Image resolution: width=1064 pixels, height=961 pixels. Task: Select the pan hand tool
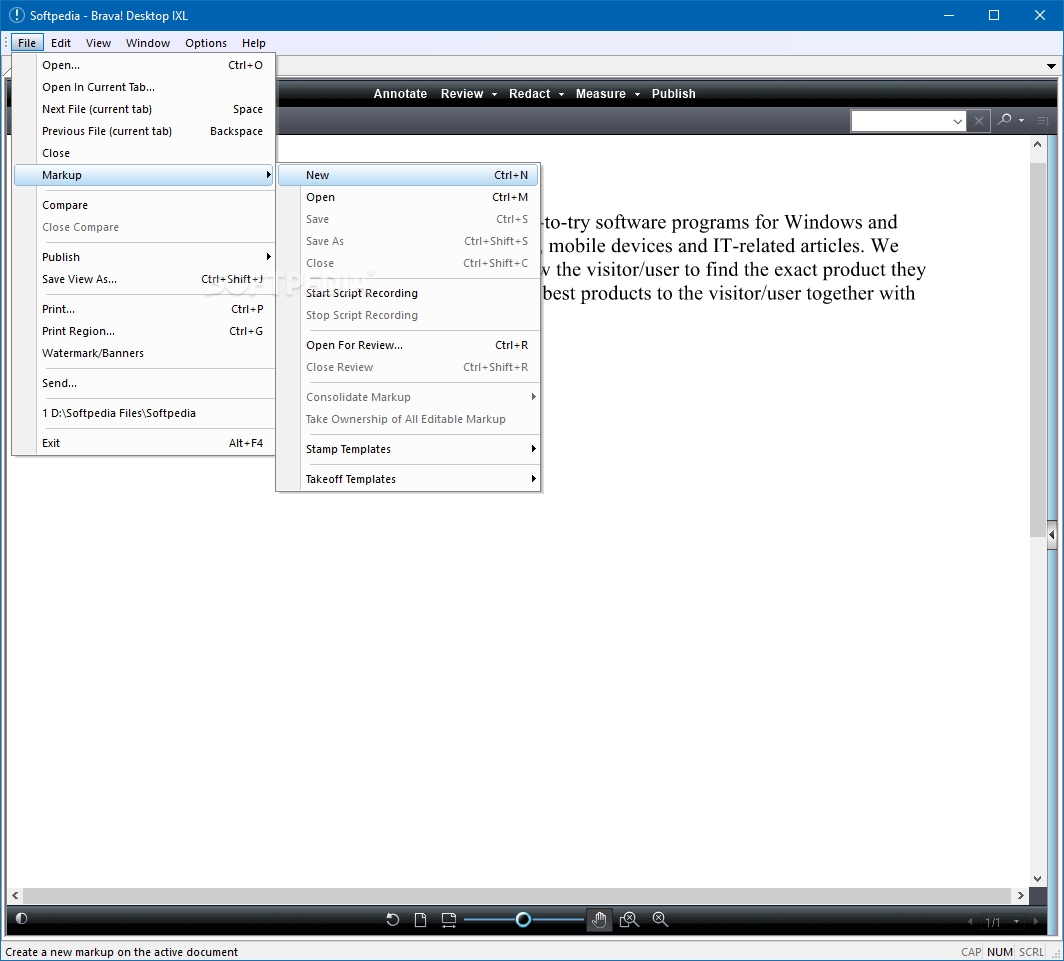598,920
